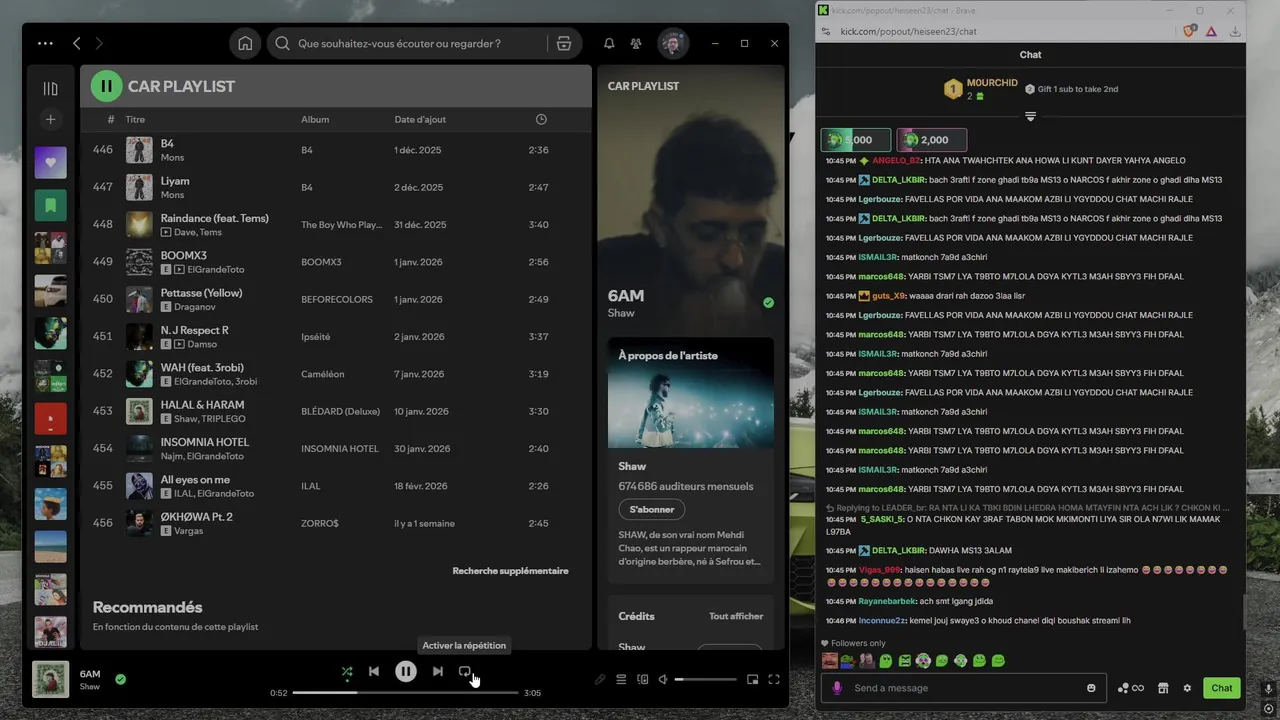This screenshot has width=1280, height=720.
Task: Click 'Recherche supplémentaire' link
Action: click(x=510, y=571)
